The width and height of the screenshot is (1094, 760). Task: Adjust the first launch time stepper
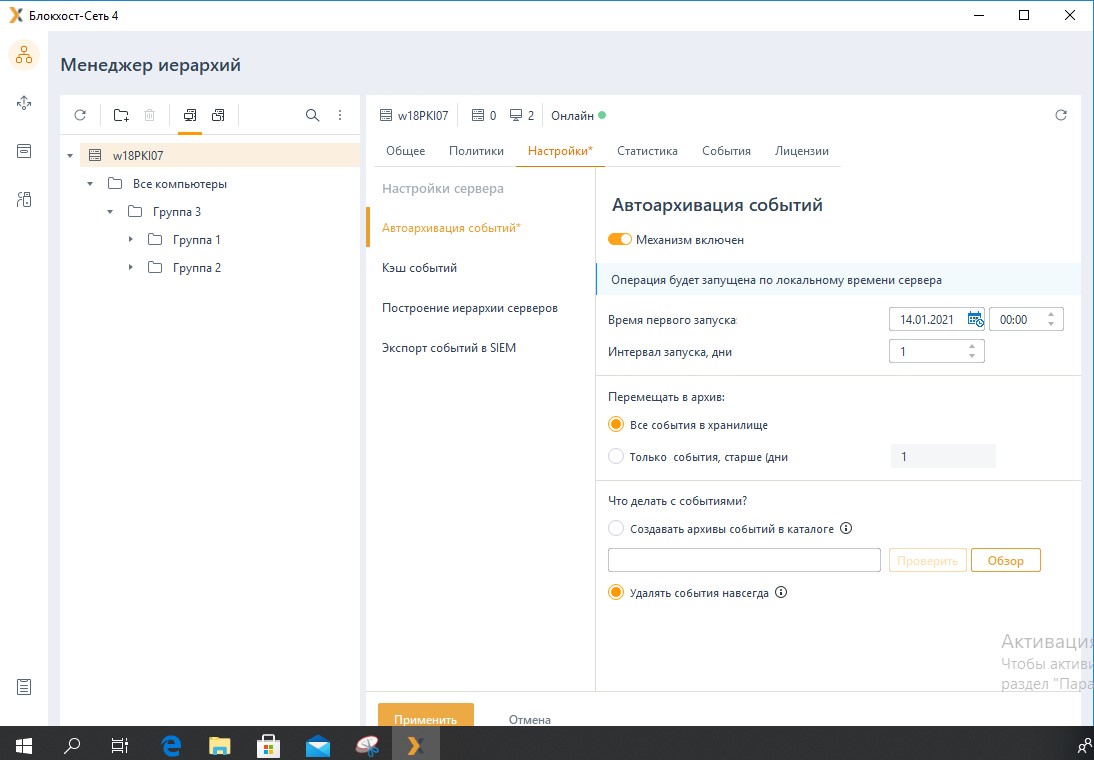point(1051,320)
